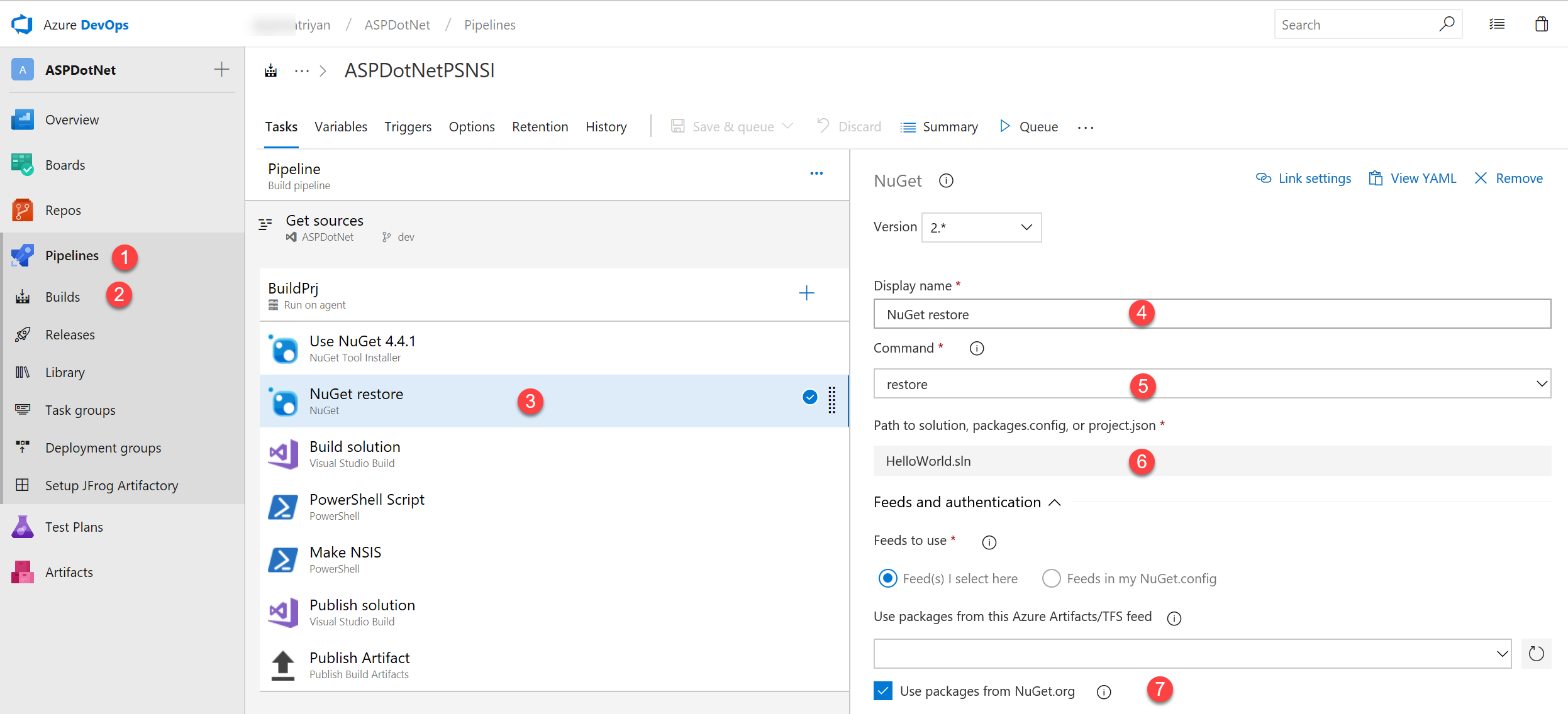Screen dimensions: 1568x714
Task: Open the Test Plans flask icon
Action: tap(23, 527)
